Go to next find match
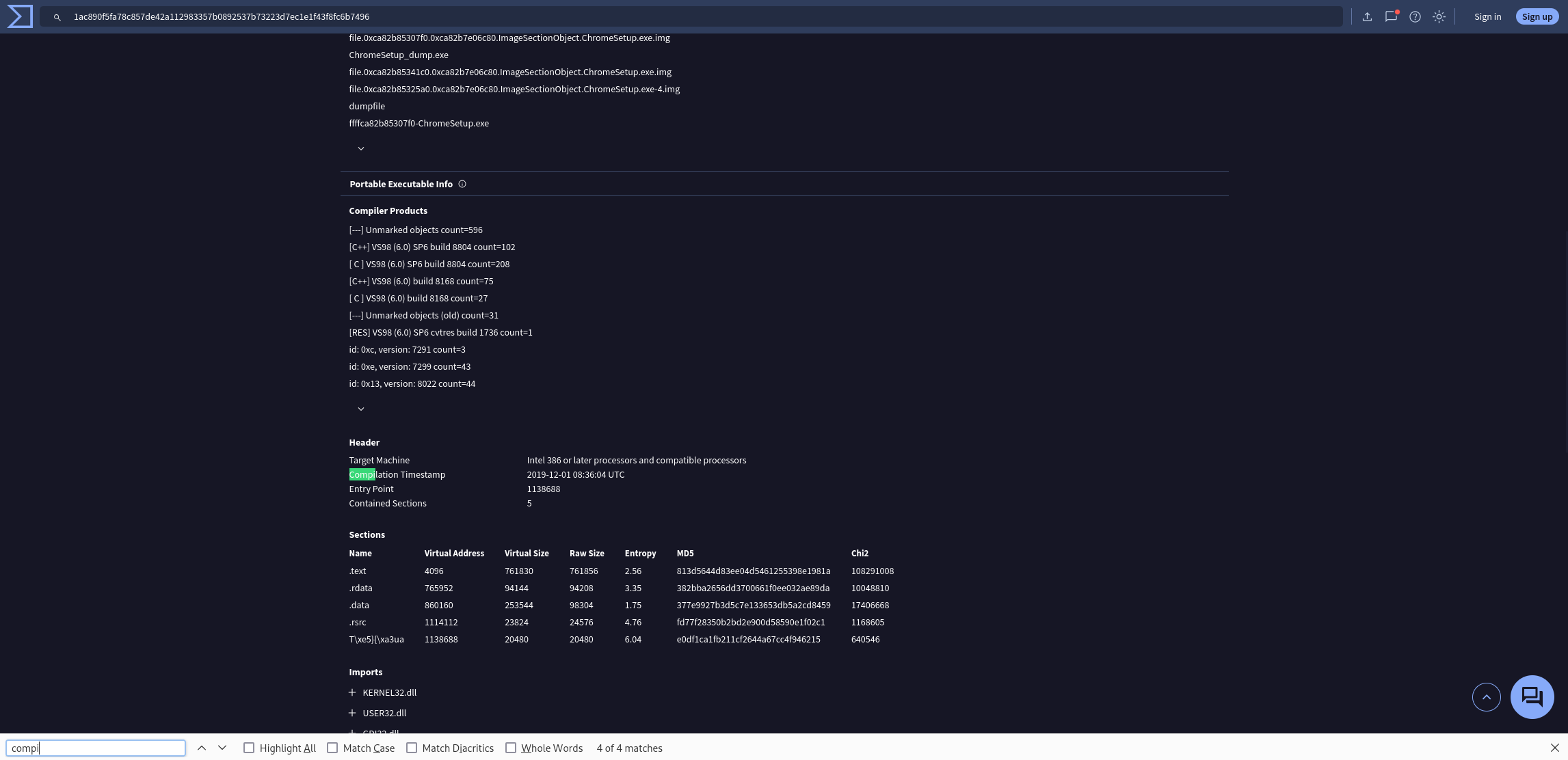 pyautogui.click(x=222, y=748)
